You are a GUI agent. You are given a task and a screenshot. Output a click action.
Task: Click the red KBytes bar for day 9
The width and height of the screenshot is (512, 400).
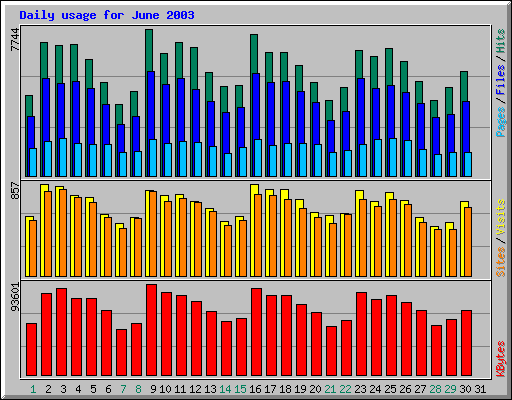152,330
